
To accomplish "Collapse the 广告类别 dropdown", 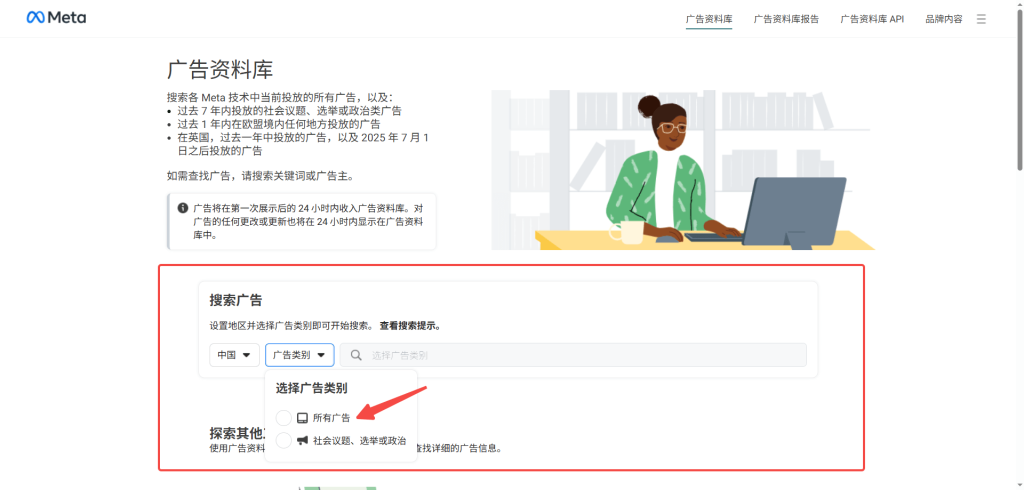I will pos(300,355).
